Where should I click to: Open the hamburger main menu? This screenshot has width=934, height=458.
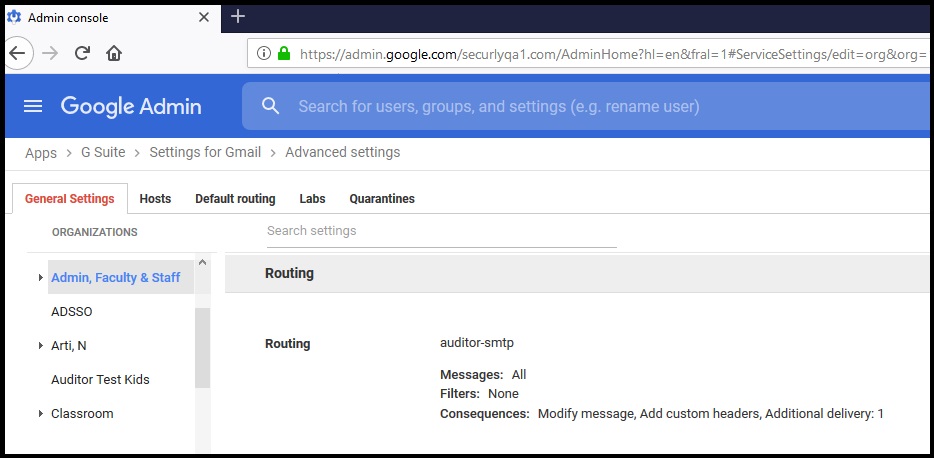coord(33,107)
